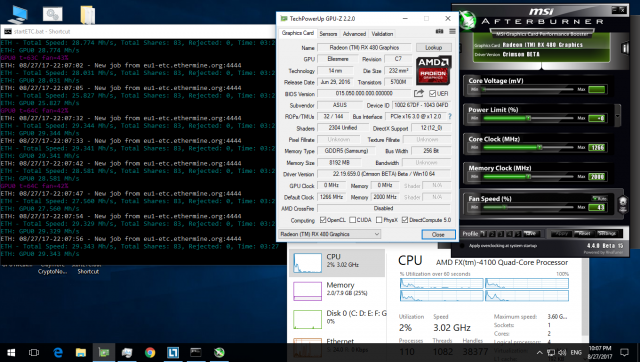Launch Microsoft Edge from taskbar
The width and height of the screenshot is (640, 362).
tap(58, 352)
